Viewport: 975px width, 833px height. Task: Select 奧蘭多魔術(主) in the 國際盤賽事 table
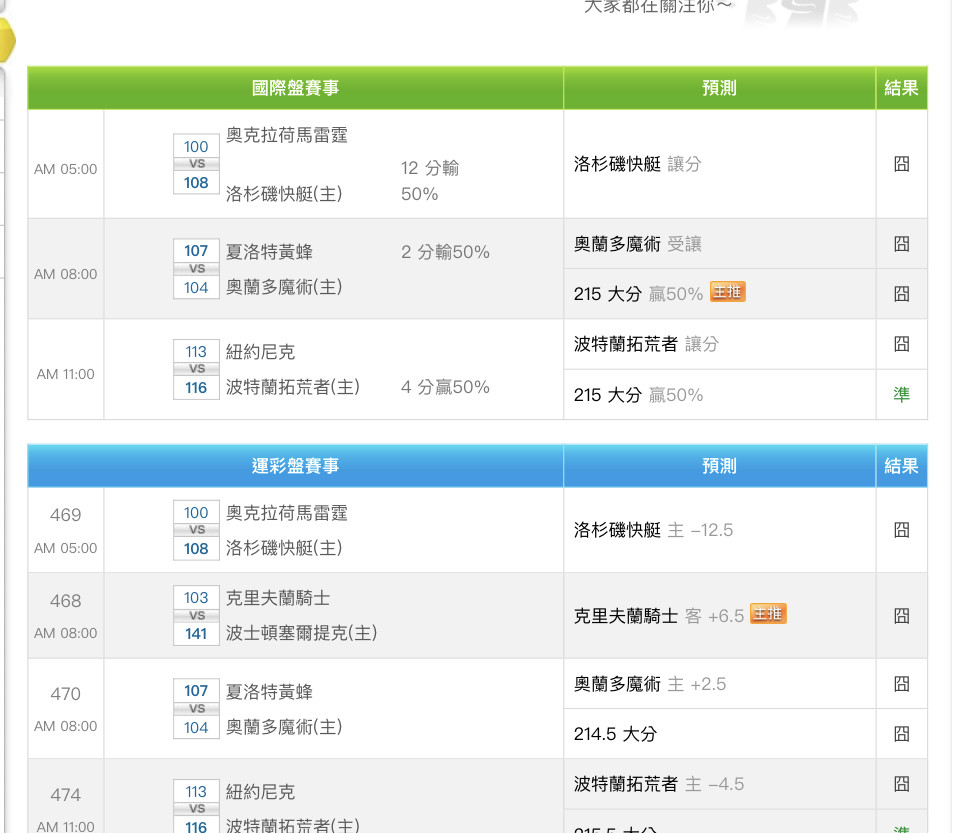click(x=284, y=287)
